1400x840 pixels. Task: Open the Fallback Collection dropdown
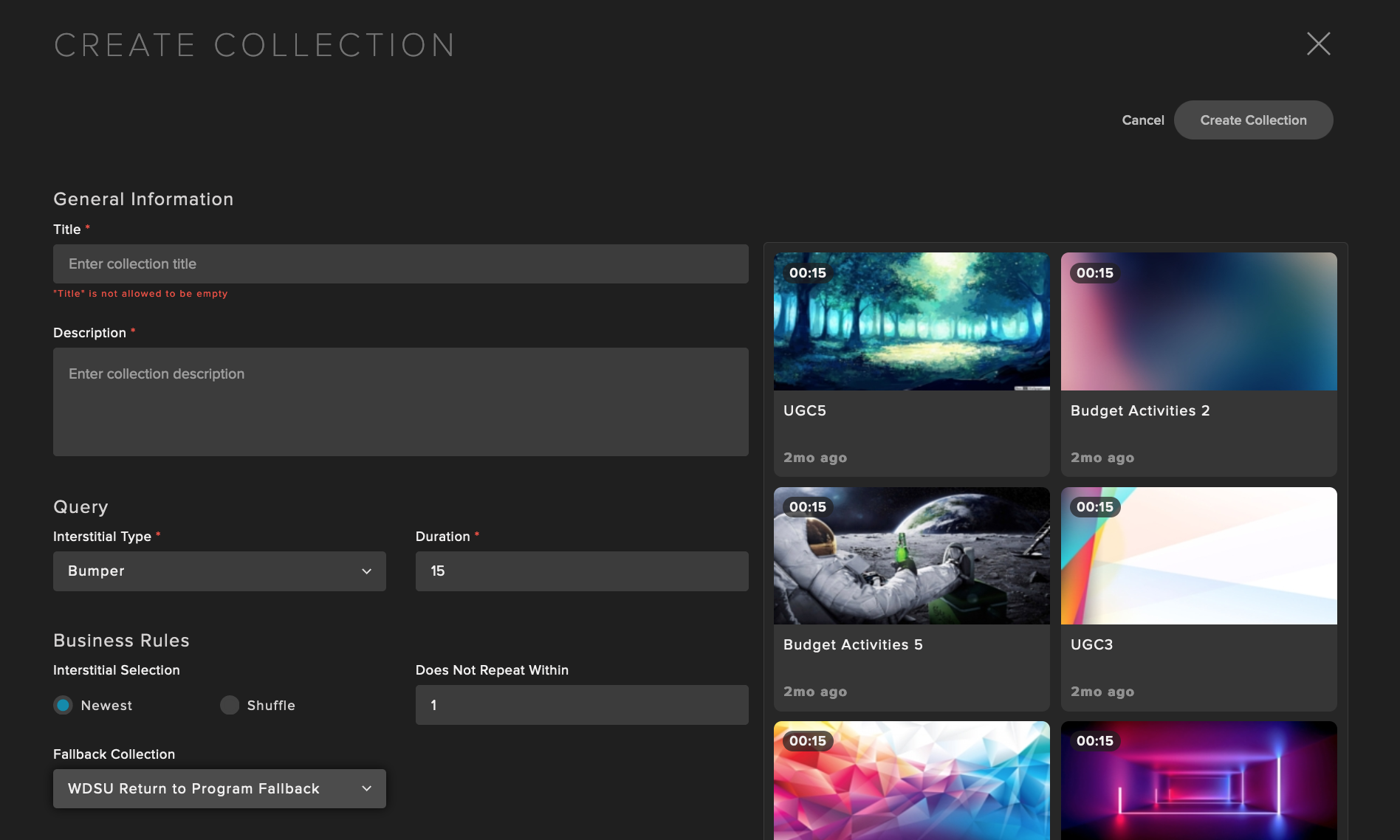click(219, 788)
